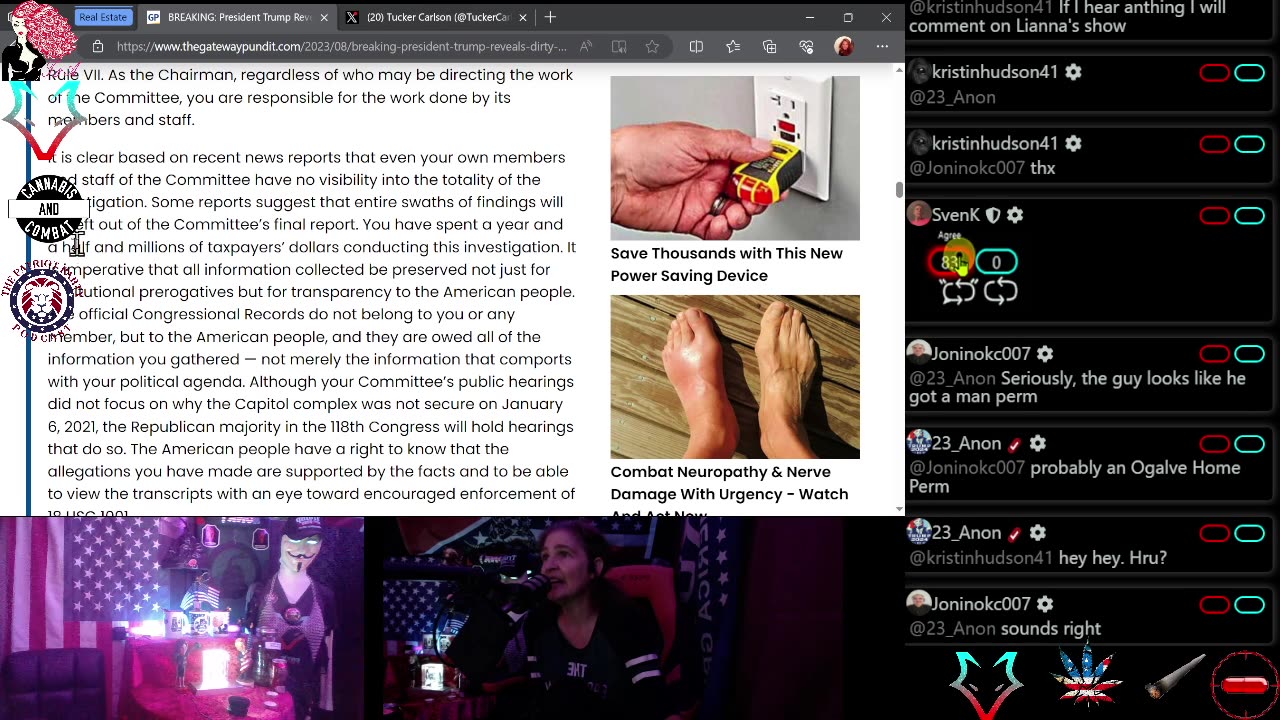Click SvenK's cyan counter showing 0
This screenshot has width=1280, height=720.
tap(996, 262)
